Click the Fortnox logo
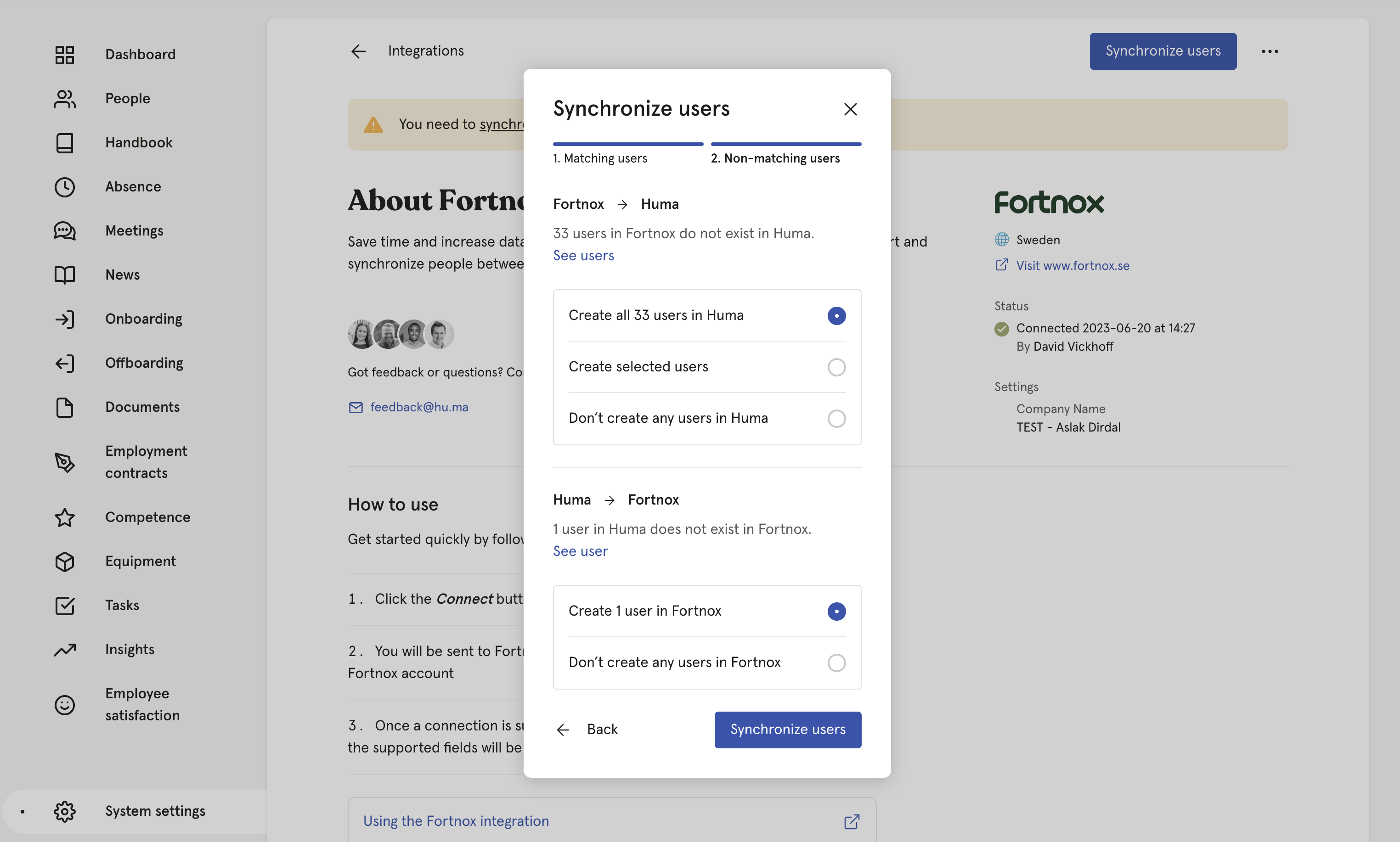This screenshot has width=1400, height=842. pos(1049,202)
